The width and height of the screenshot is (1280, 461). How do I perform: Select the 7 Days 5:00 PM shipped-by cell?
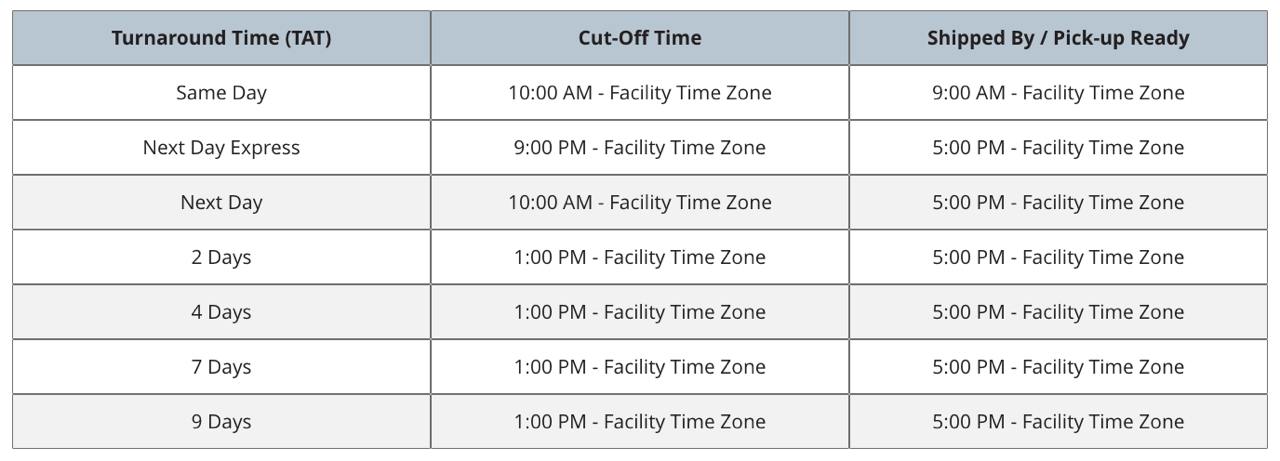(x=1058, y=367)
